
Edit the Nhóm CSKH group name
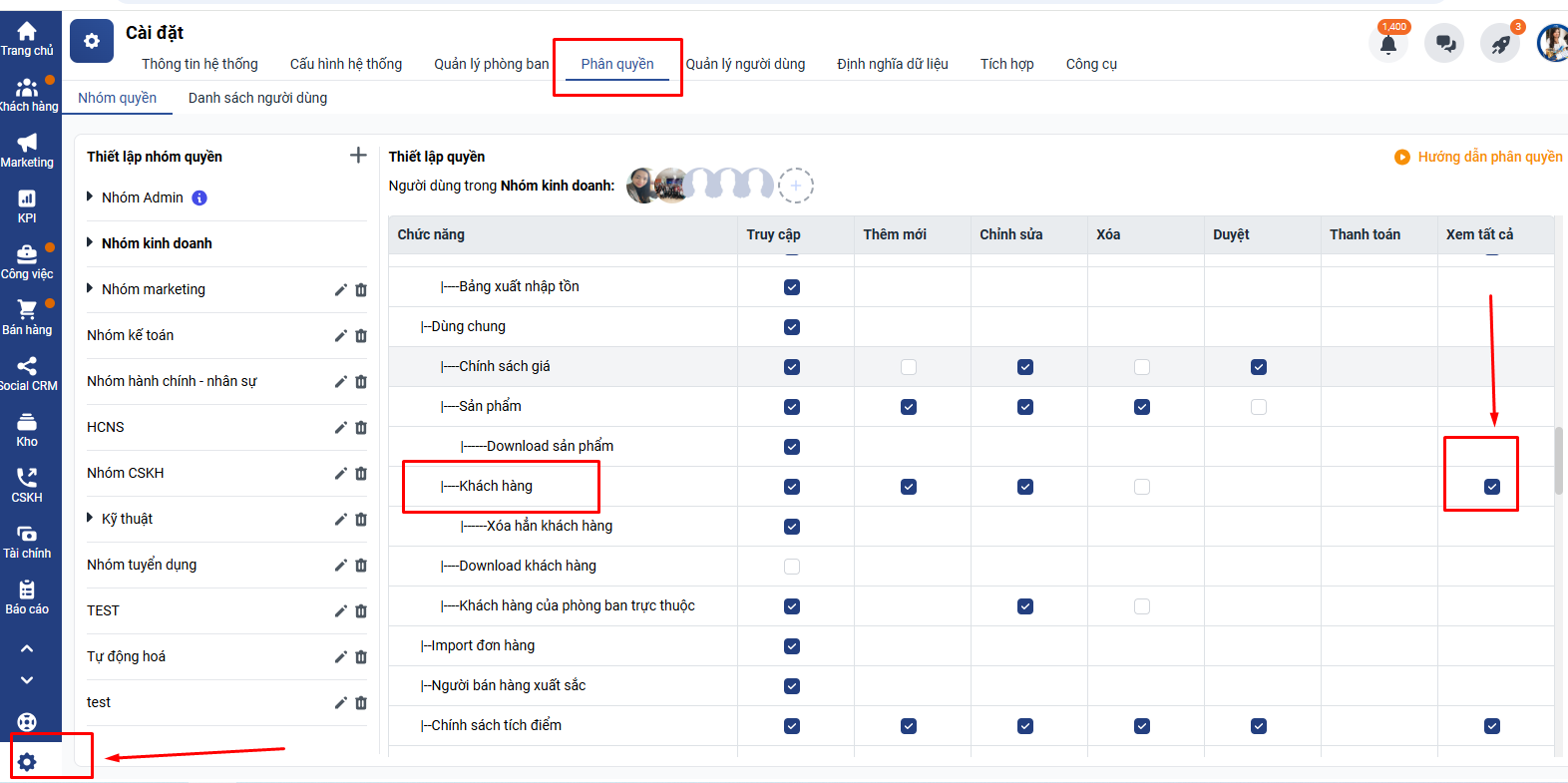[340, 474]
